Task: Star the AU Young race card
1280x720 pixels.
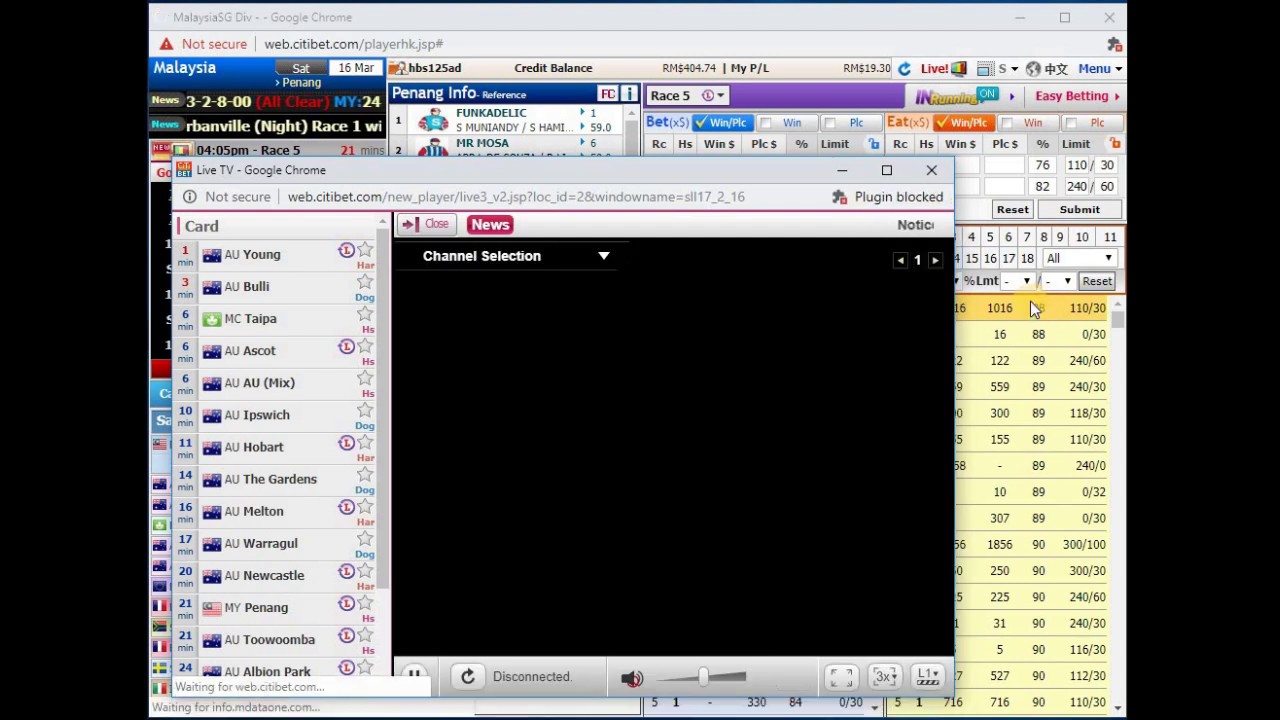Action: (365, 249)
